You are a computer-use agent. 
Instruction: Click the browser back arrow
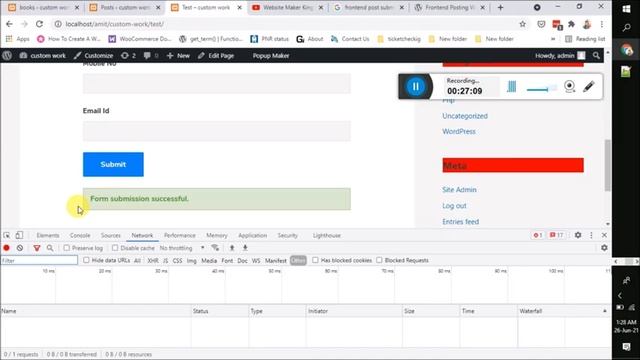click(x=9, y=24)
